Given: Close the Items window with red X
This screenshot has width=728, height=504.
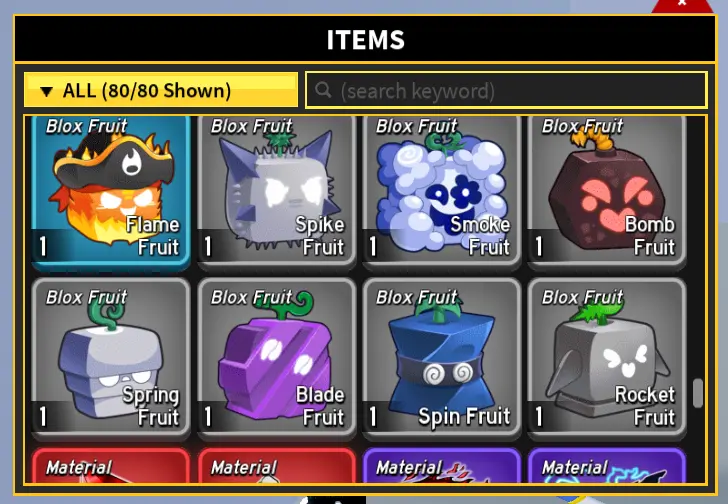Looking at the screenshot, I should coord(682,5).
